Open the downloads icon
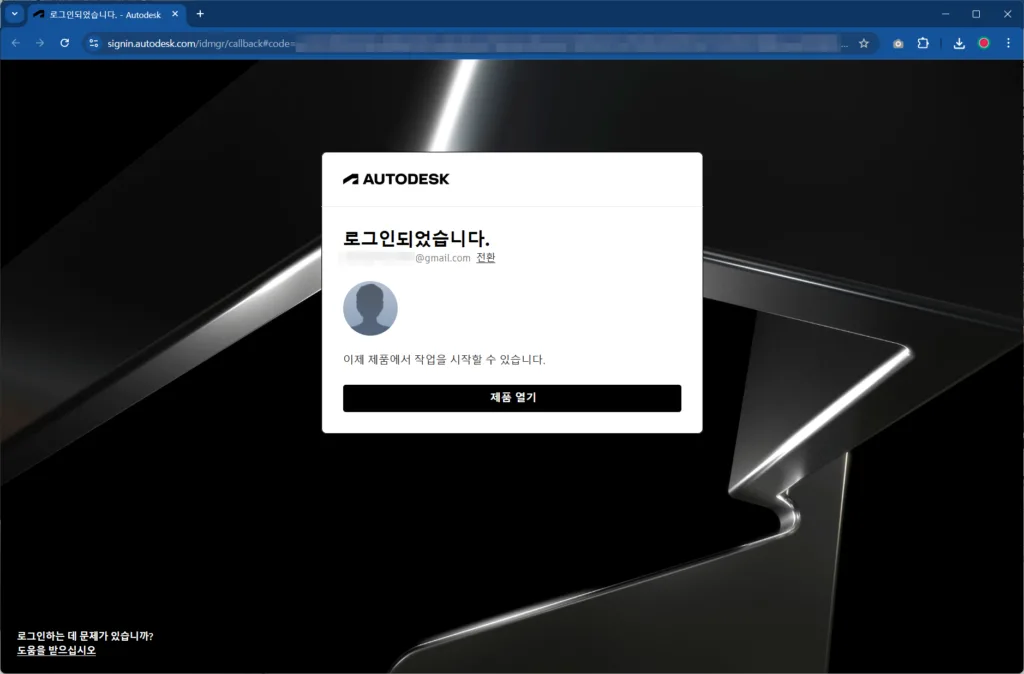Screen dimensions: 1024x674 point(959,43)
